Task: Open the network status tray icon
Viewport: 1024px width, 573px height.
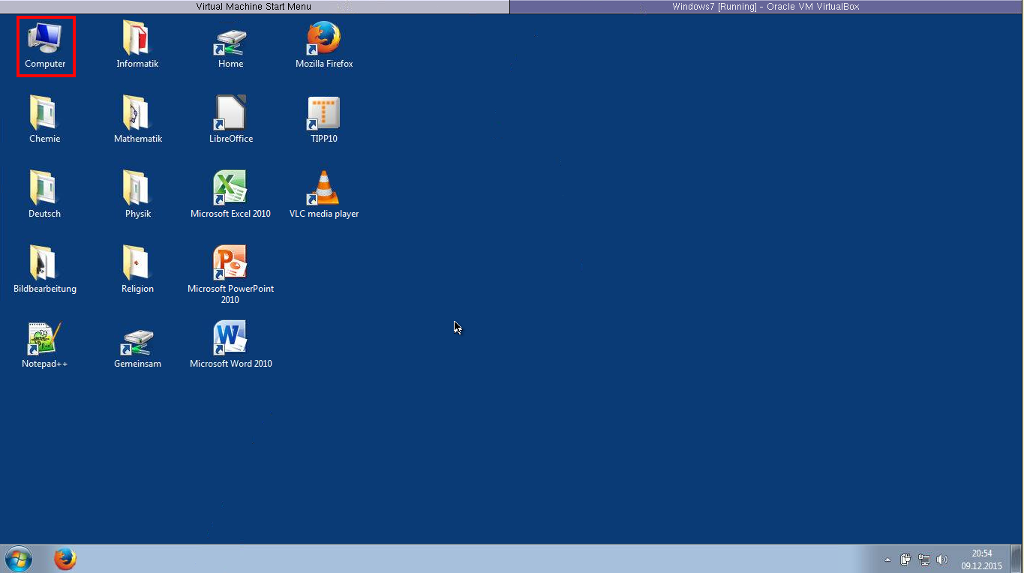Action: click(x=924, y=560)
